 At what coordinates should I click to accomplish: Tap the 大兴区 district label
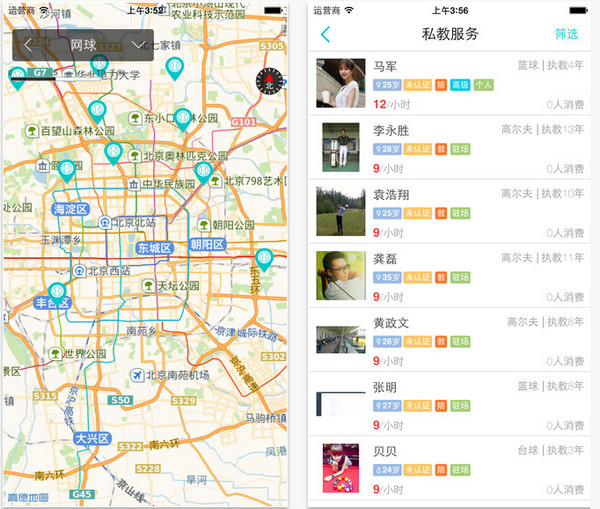[x=92, y=438]
